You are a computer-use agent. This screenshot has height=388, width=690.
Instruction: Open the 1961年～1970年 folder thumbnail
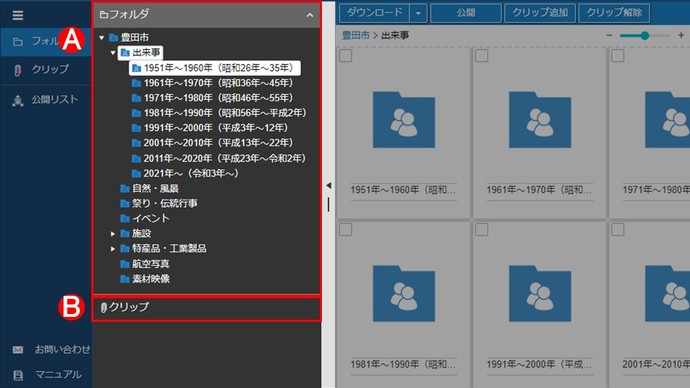pyautogui.click(x=540, y=120)
